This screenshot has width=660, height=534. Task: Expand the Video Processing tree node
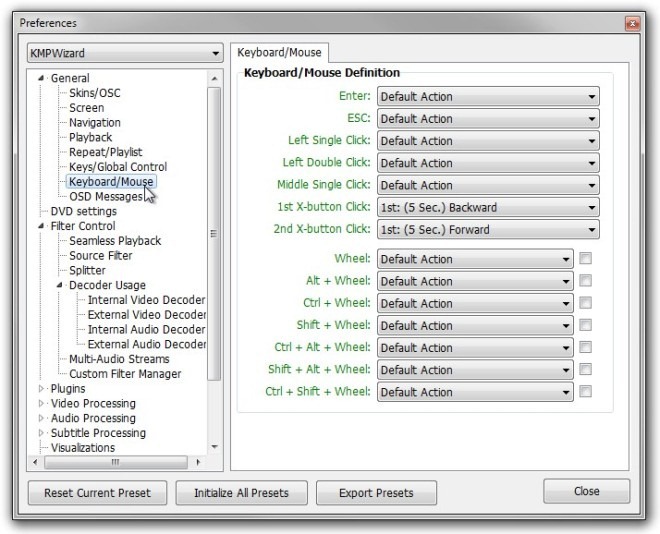pyautogui.click(x=41, y=404)
